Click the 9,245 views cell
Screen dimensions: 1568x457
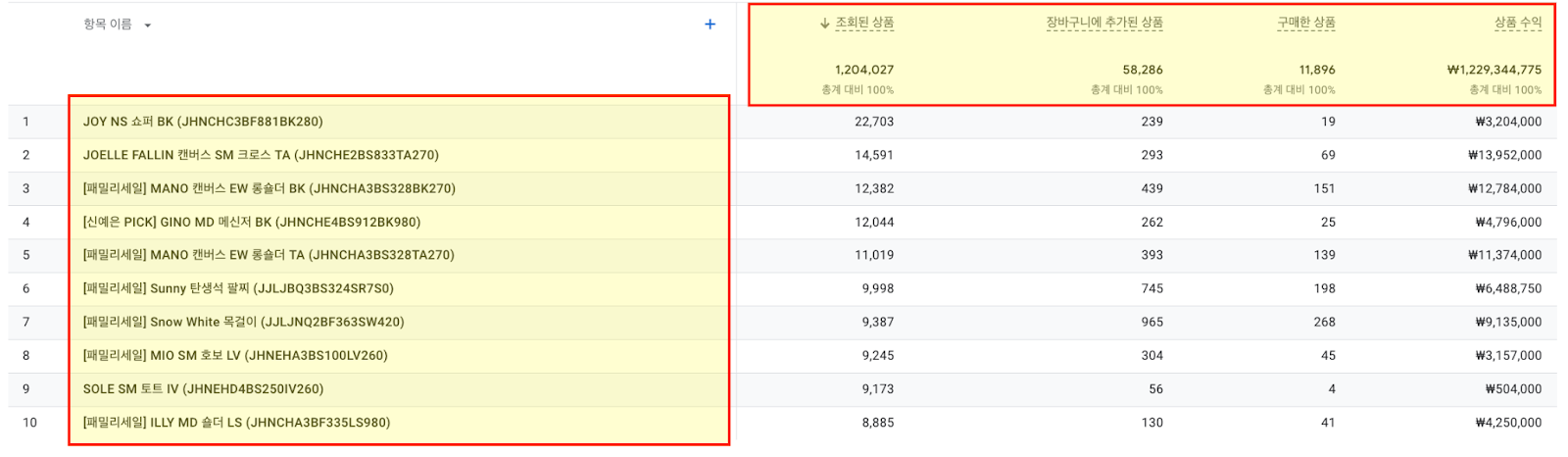point(878,355)
